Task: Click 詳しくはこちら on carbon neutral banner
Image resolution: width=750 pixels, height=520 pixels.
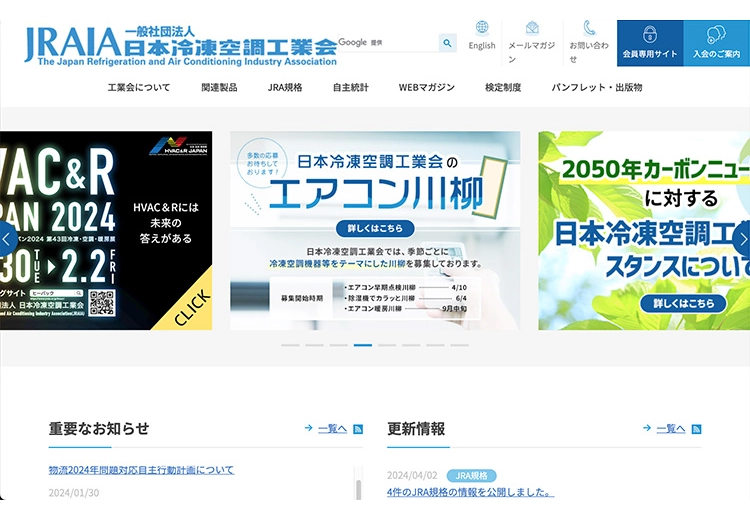Action: tap(684, 303)
